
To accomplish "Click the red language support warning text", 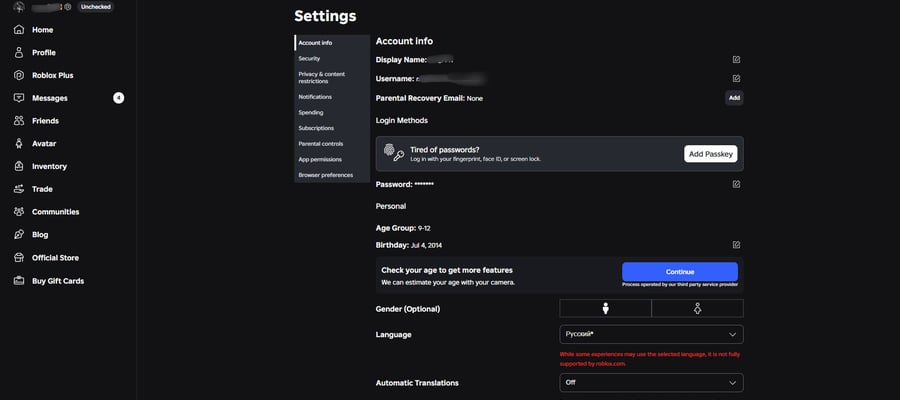I will pyautogui.click(x=650, y=359).
